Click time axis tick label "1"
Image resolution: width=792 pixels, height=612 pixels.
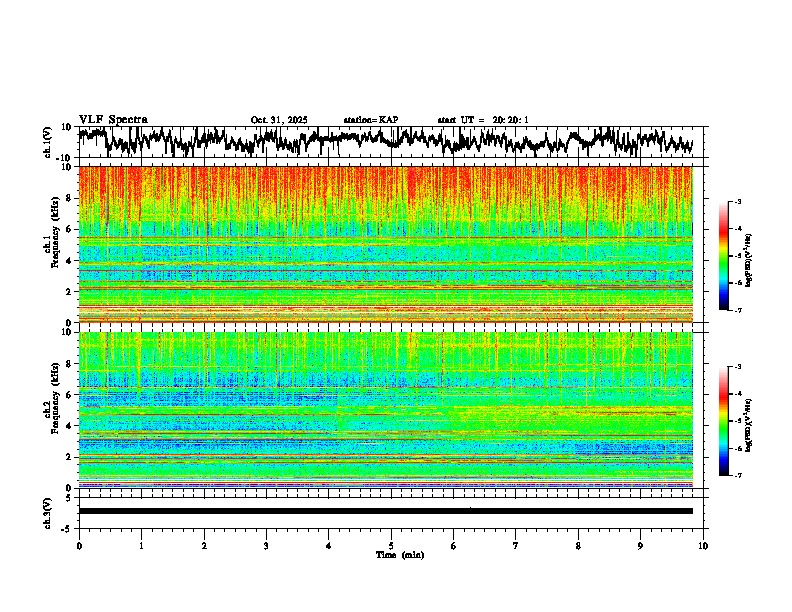point(141,546)
